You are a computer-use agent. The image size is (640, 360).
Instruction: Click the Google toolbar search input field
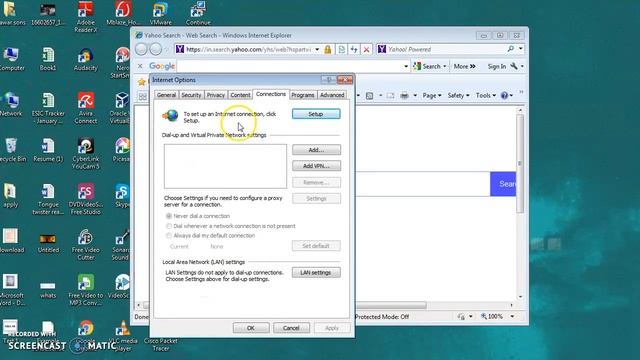(x=290, y=66)
